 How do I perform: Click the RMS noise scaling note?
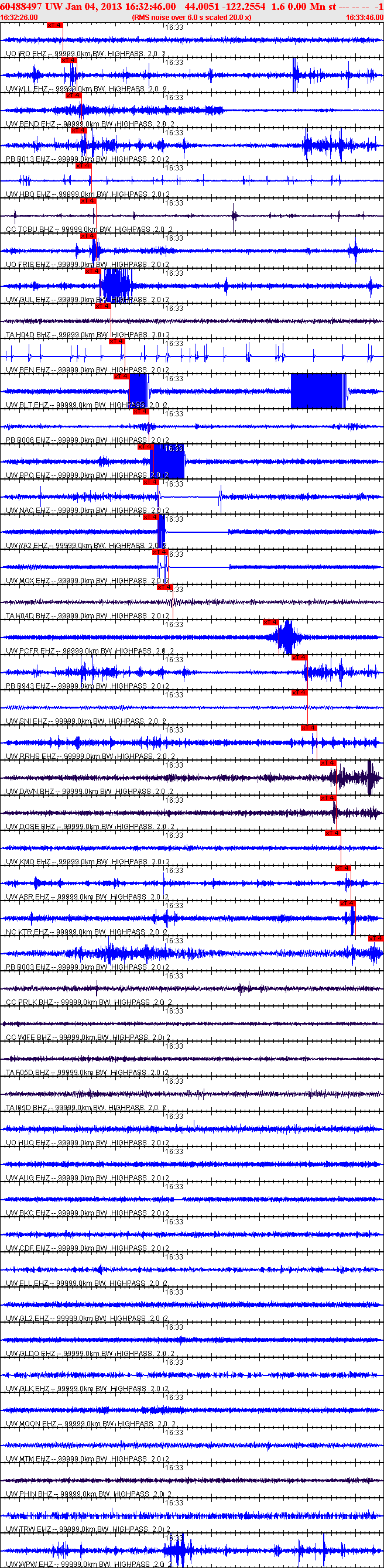[191, 18]
